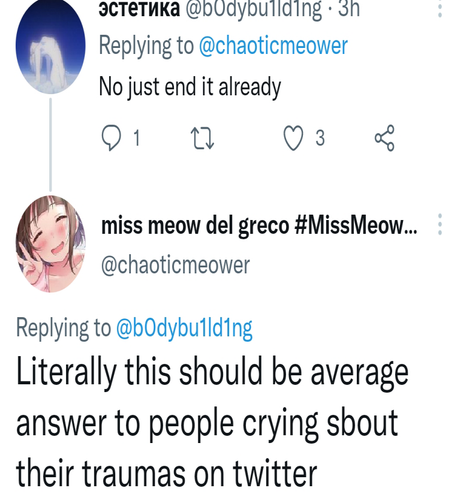
Task: Click the thread connector line between avatars
Action: click(51, 145)
